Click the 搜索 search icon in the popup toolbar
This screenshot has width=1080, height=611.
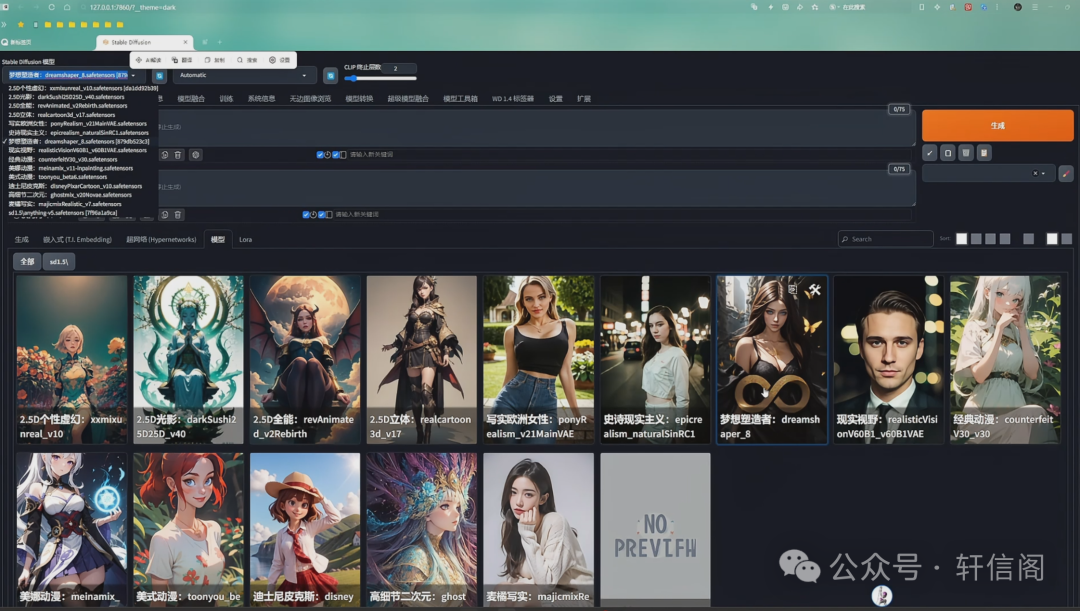246,60
